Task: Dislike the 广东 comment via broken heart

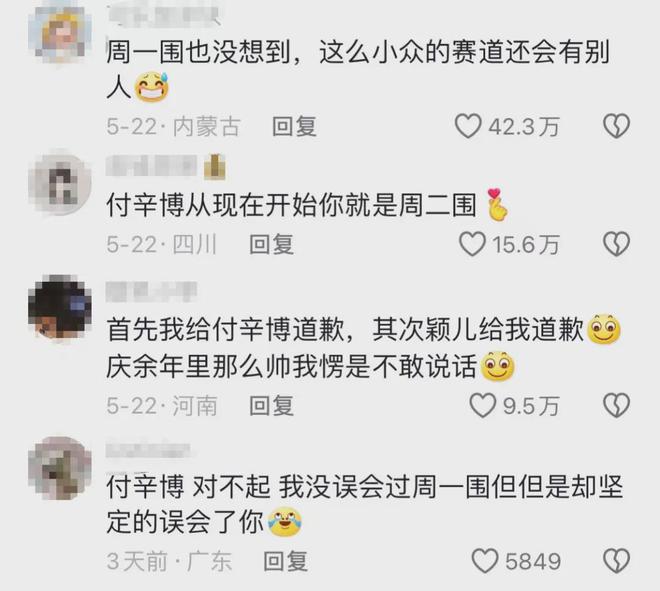Action: (x=616, y=561)
